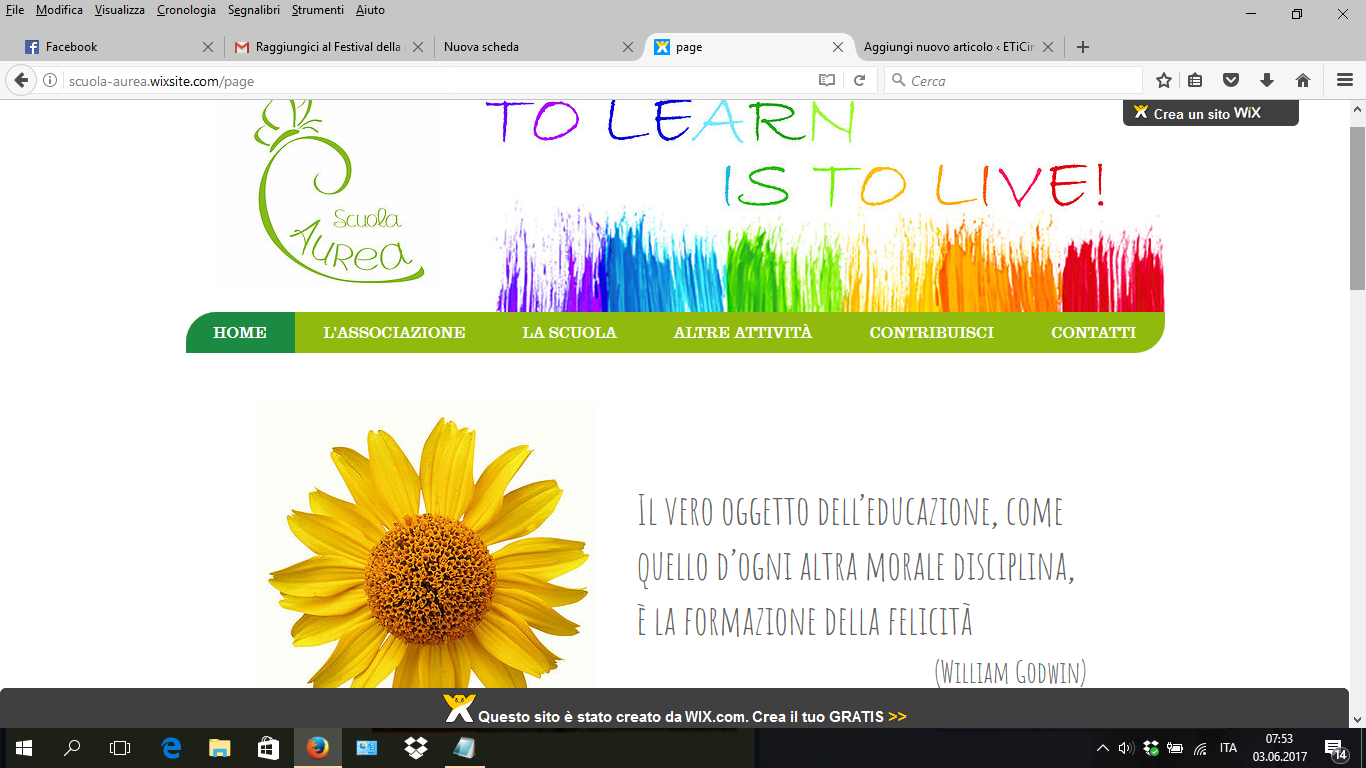
Task: Open Windows search magnifier in taskbar
Action: (x=72, y=747)
